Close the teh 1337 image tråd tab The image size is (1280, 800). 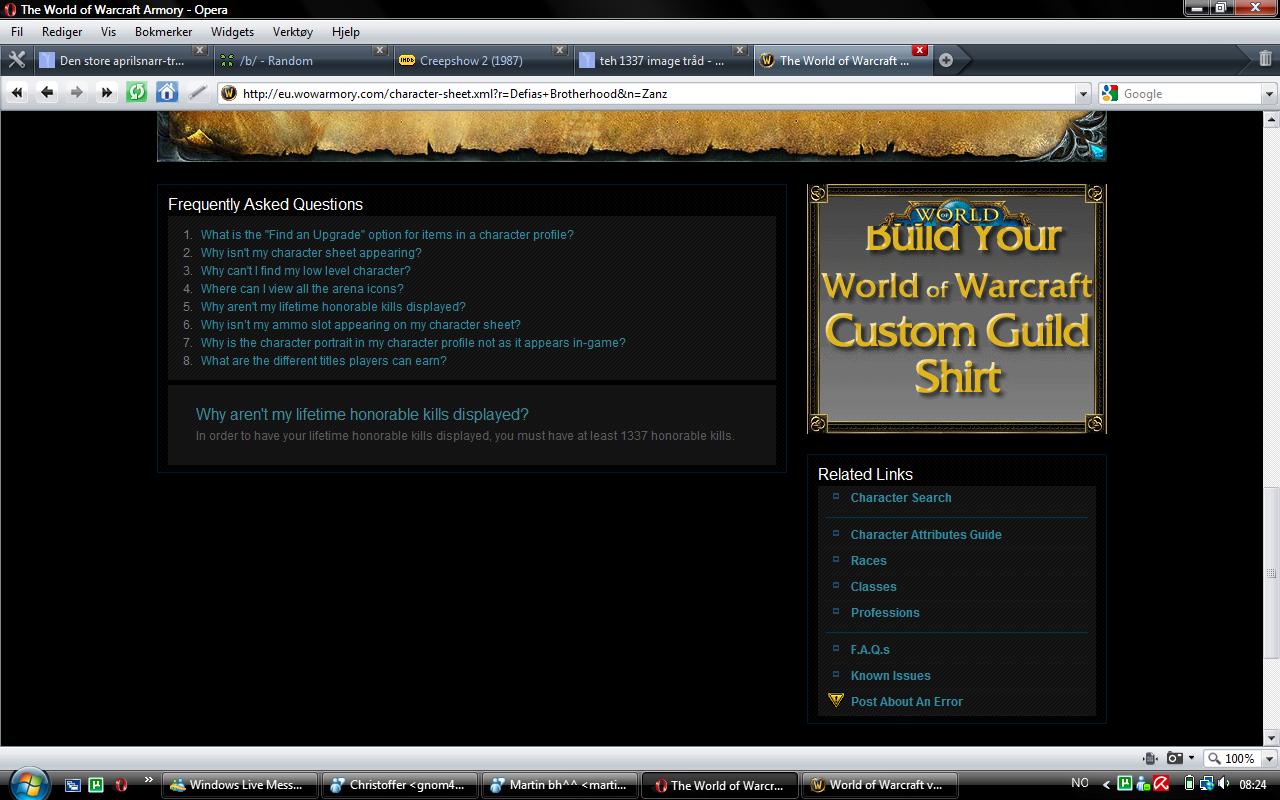point(740,50)
